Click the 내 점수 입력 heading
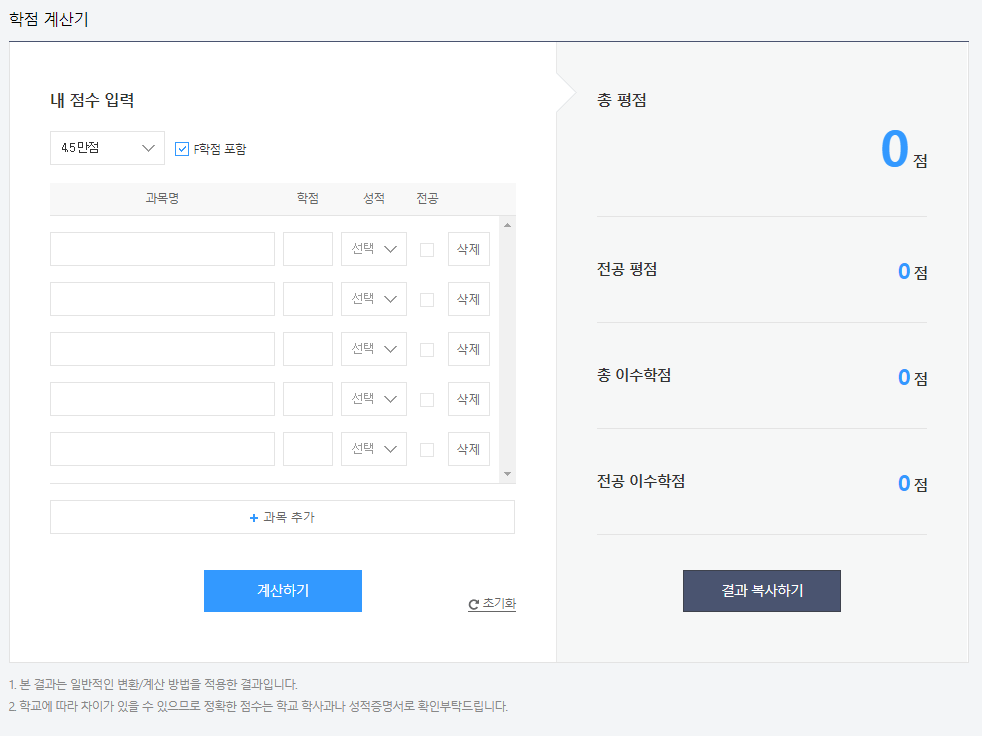The image size is (982, 736). tap(92, 100)
